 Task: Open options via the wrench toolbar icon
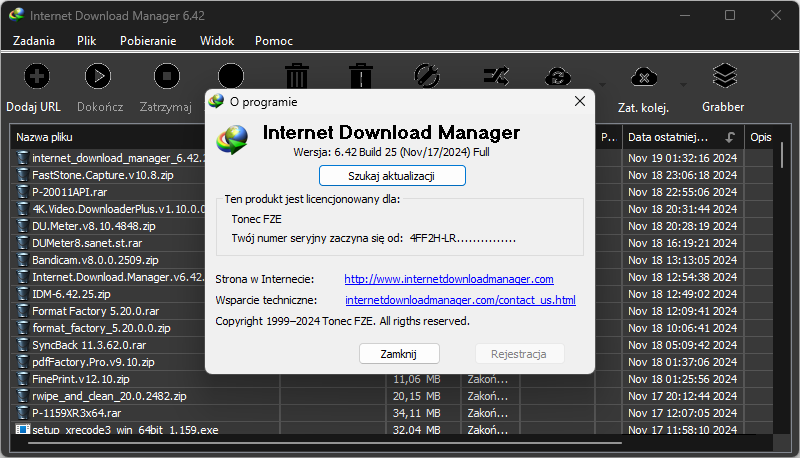427,77
